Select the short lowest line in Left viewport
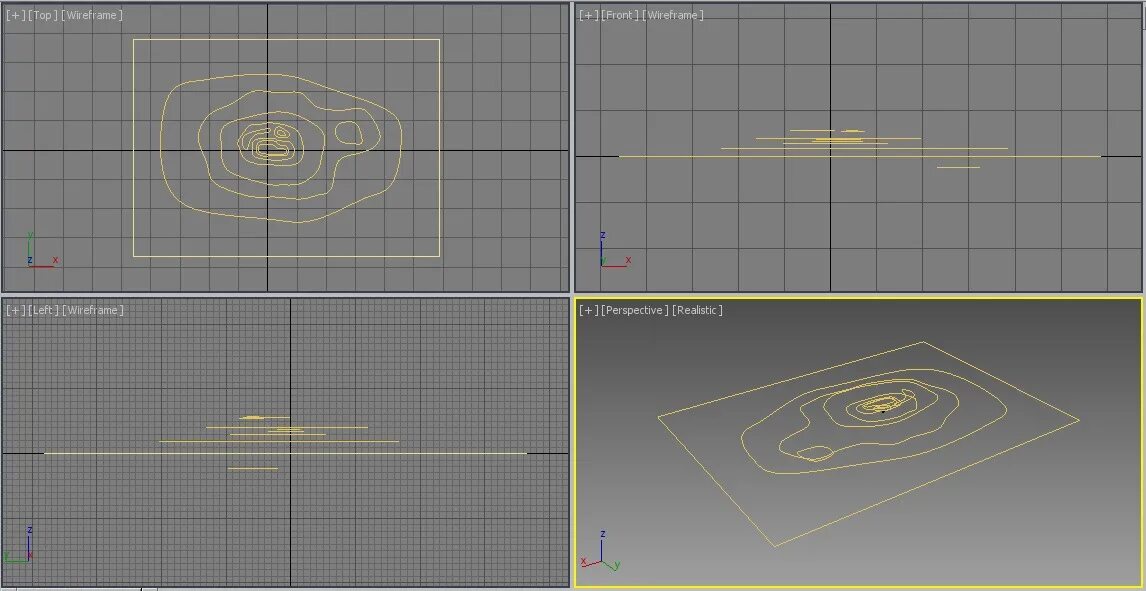This screenshot has height=591, width=1146. coord(253,468)
